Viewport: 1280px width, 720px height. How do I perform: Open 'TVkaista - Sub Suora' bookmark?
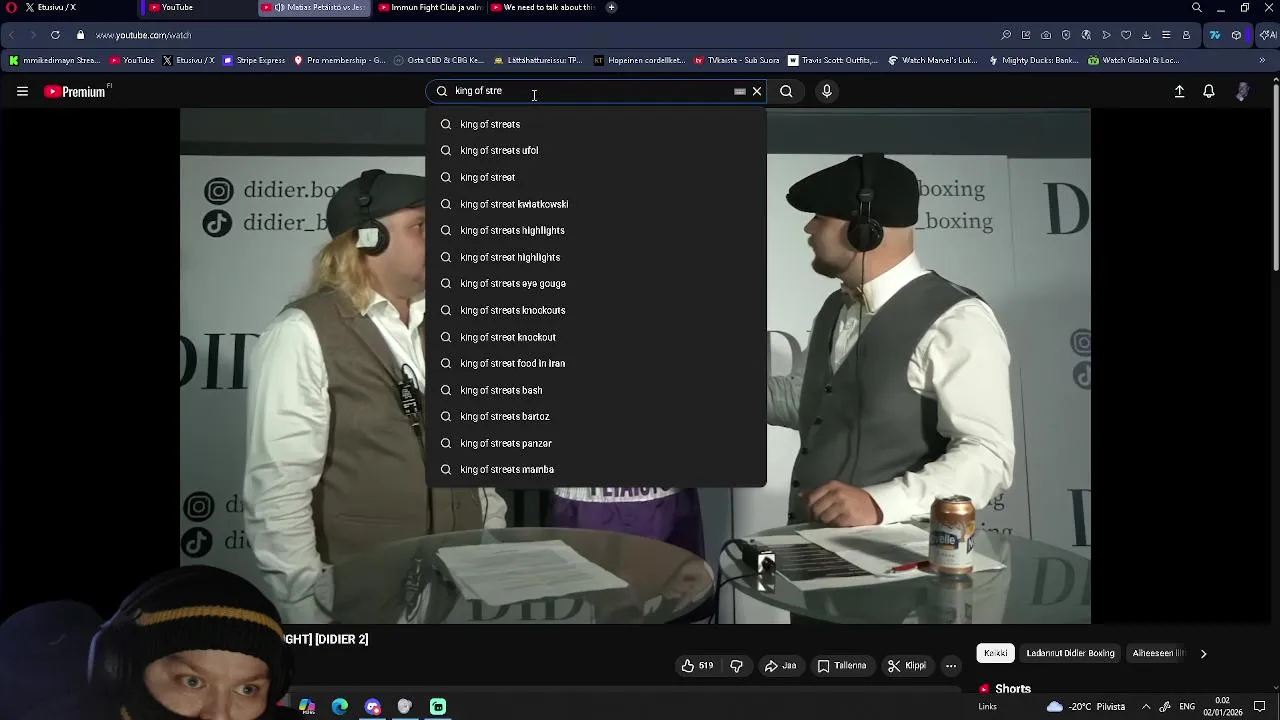737,60
